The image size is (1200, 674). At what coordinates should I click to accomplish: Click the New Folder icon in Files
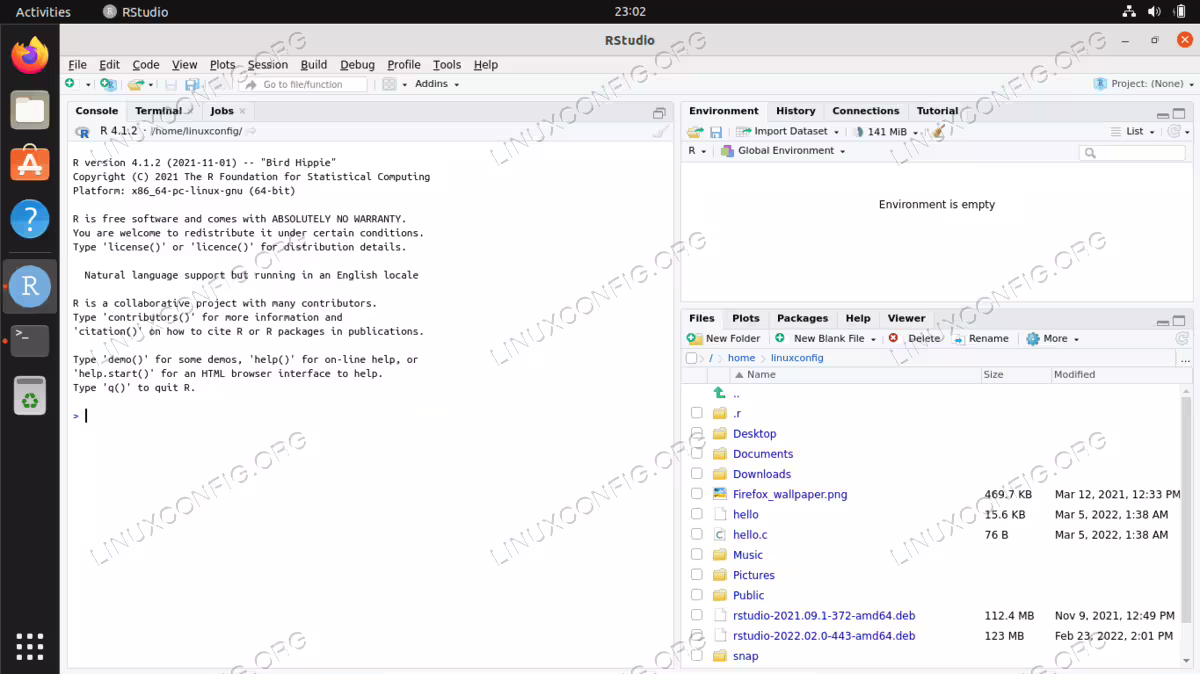click(x=695, y=338)
